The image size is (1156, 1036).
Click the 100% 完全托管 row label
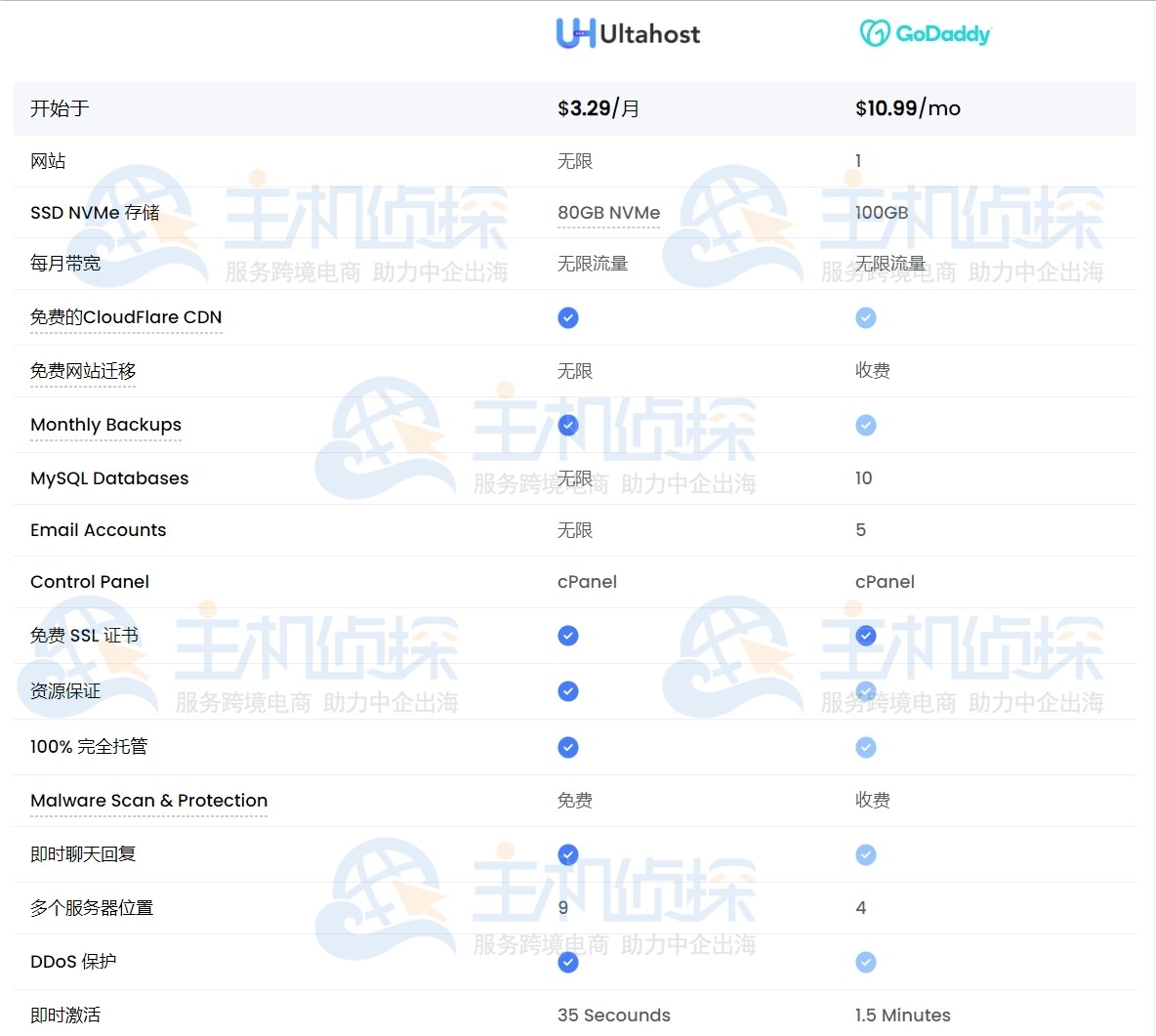click(89, 747)
